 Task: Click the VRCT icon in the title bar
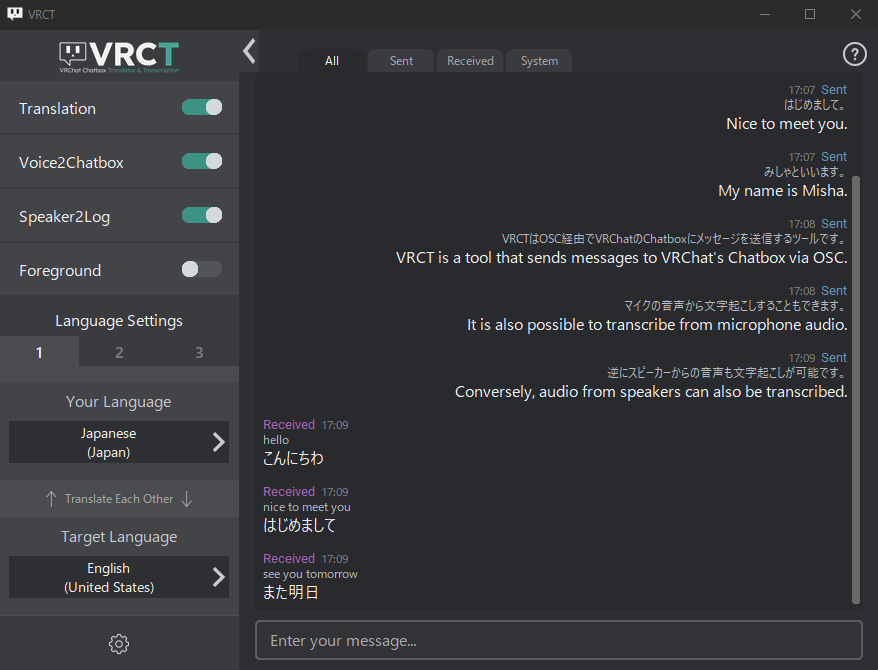pos(15,13)
